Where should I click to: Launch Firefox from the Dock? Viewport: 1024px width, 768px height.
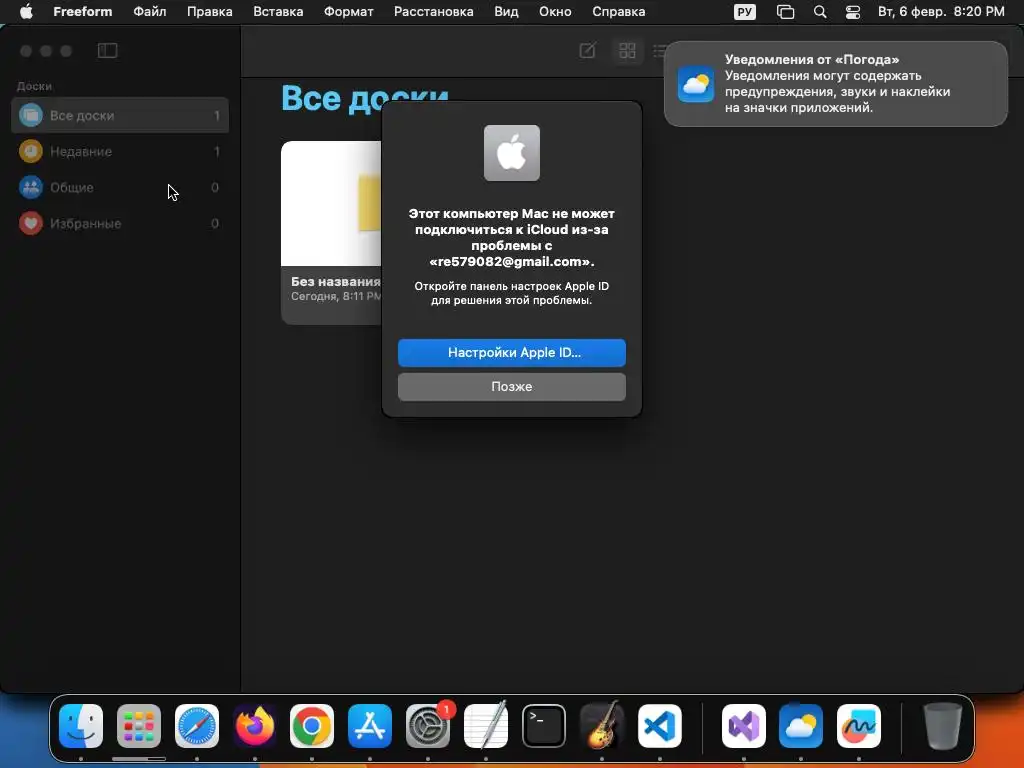[255, 726]
